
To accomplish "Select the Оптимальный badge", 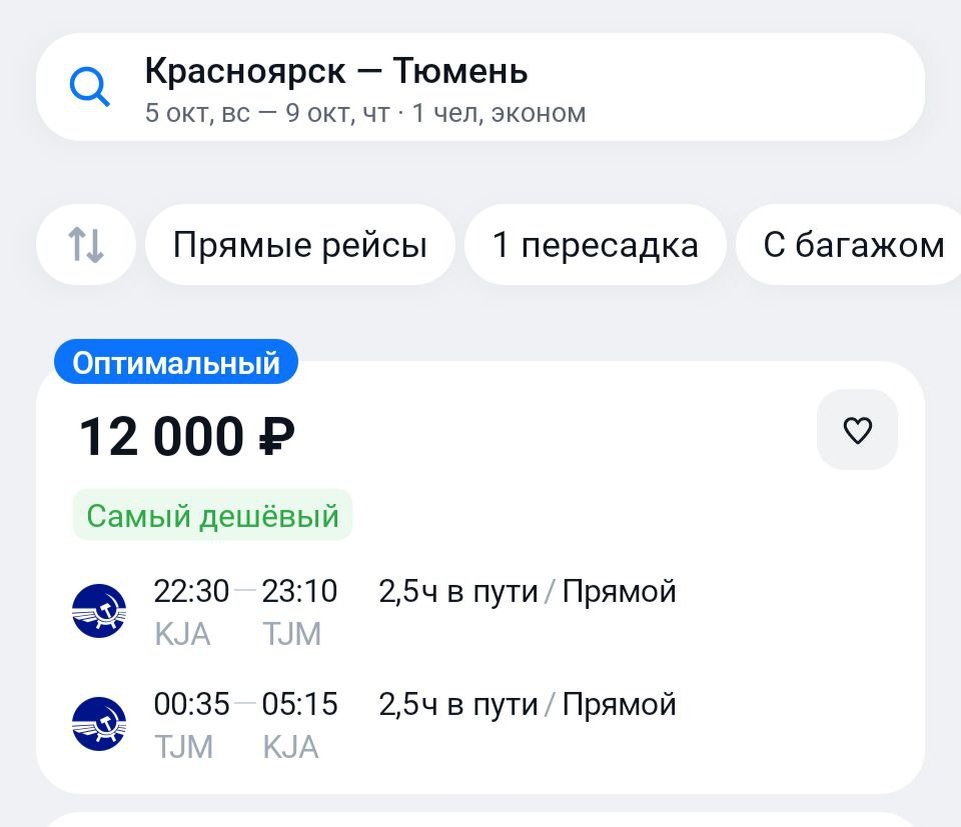I will coord(176,362).
